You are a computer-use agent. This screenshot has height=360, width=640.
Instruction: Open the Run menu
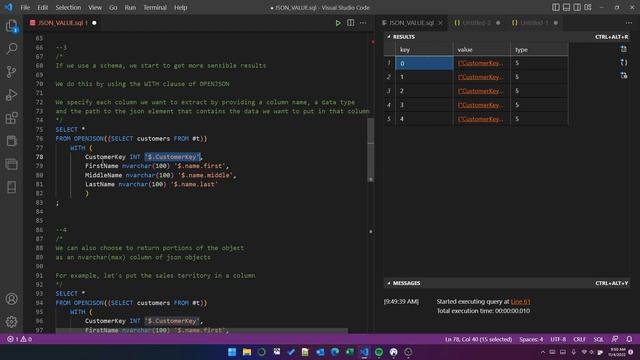[130, 7]
